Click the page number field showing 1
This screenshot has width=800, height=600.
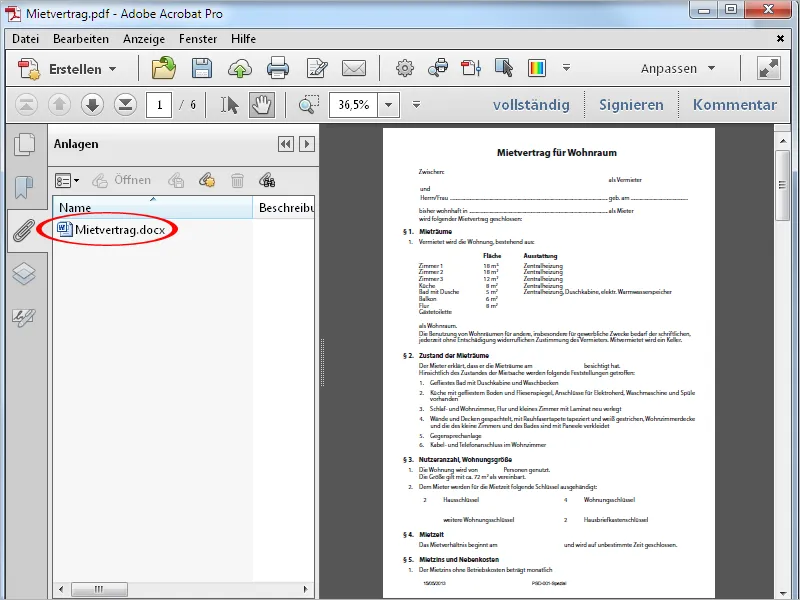click(157, 103)
